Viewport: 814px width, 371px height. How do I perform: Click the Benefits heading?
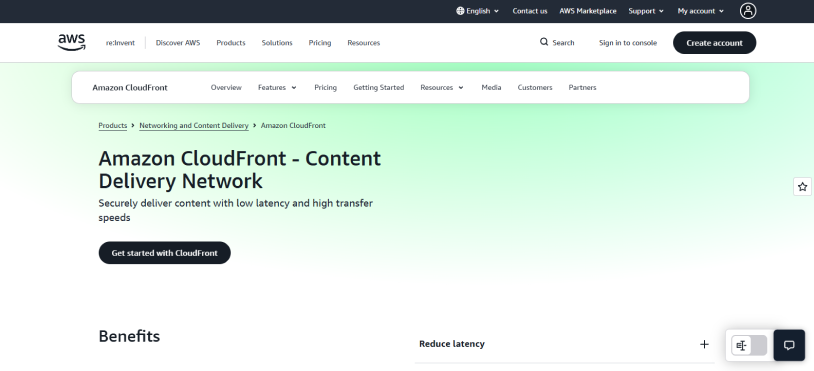point(129,336)
